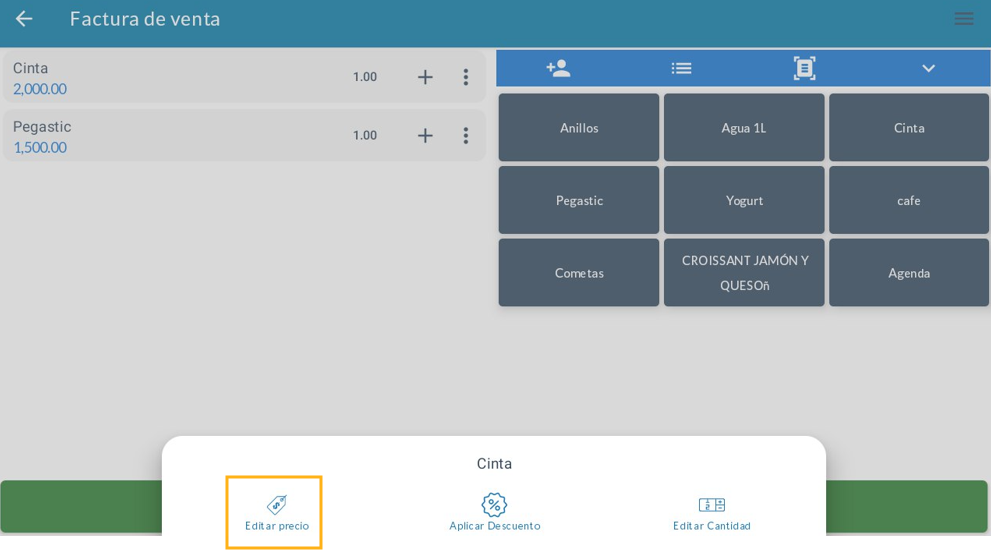Add CROISSANT JAMÓN Y QUESO product

click(744, 272)
